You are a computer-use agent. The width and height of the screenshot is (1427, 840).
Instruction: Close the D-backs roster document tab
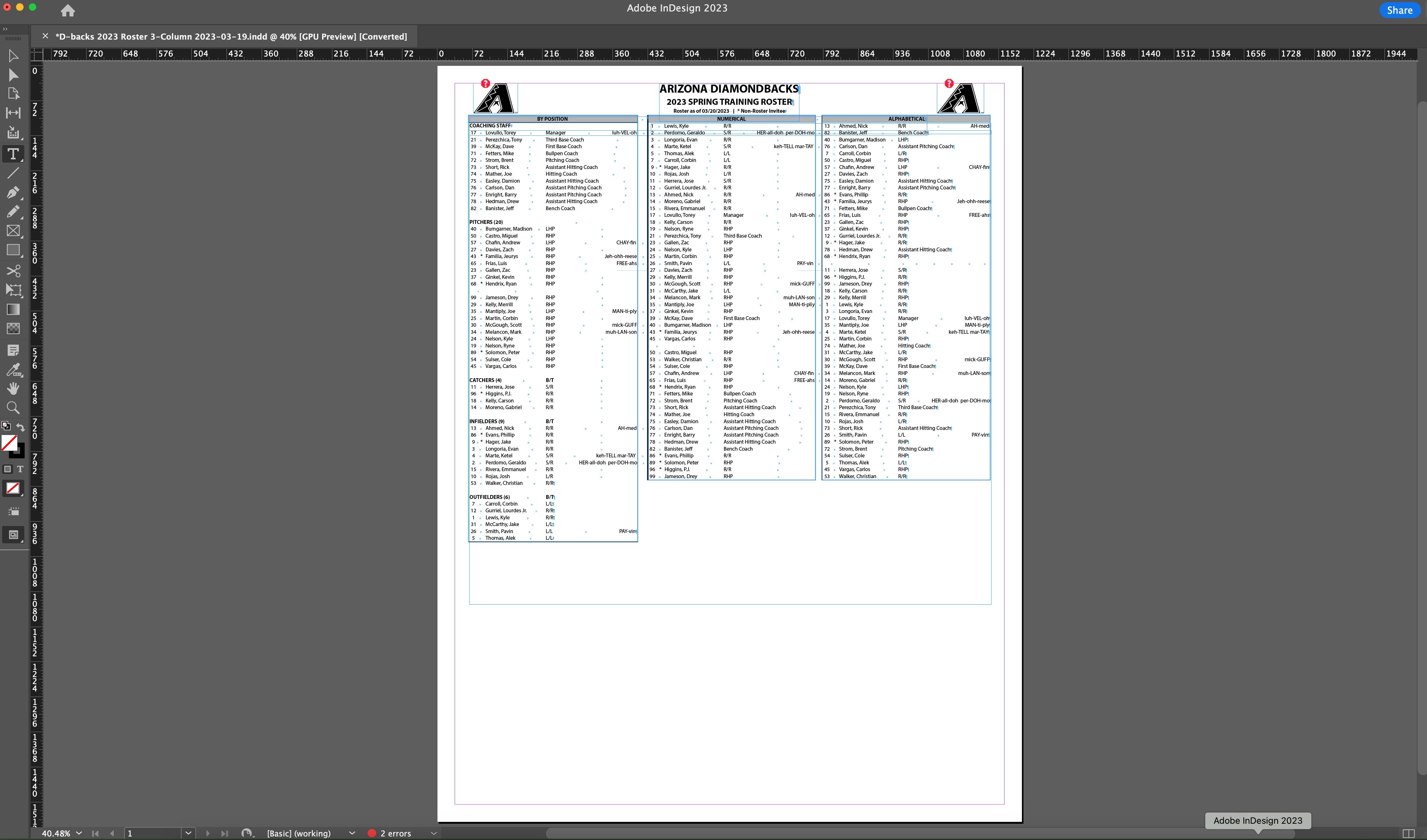click(45, 36)
